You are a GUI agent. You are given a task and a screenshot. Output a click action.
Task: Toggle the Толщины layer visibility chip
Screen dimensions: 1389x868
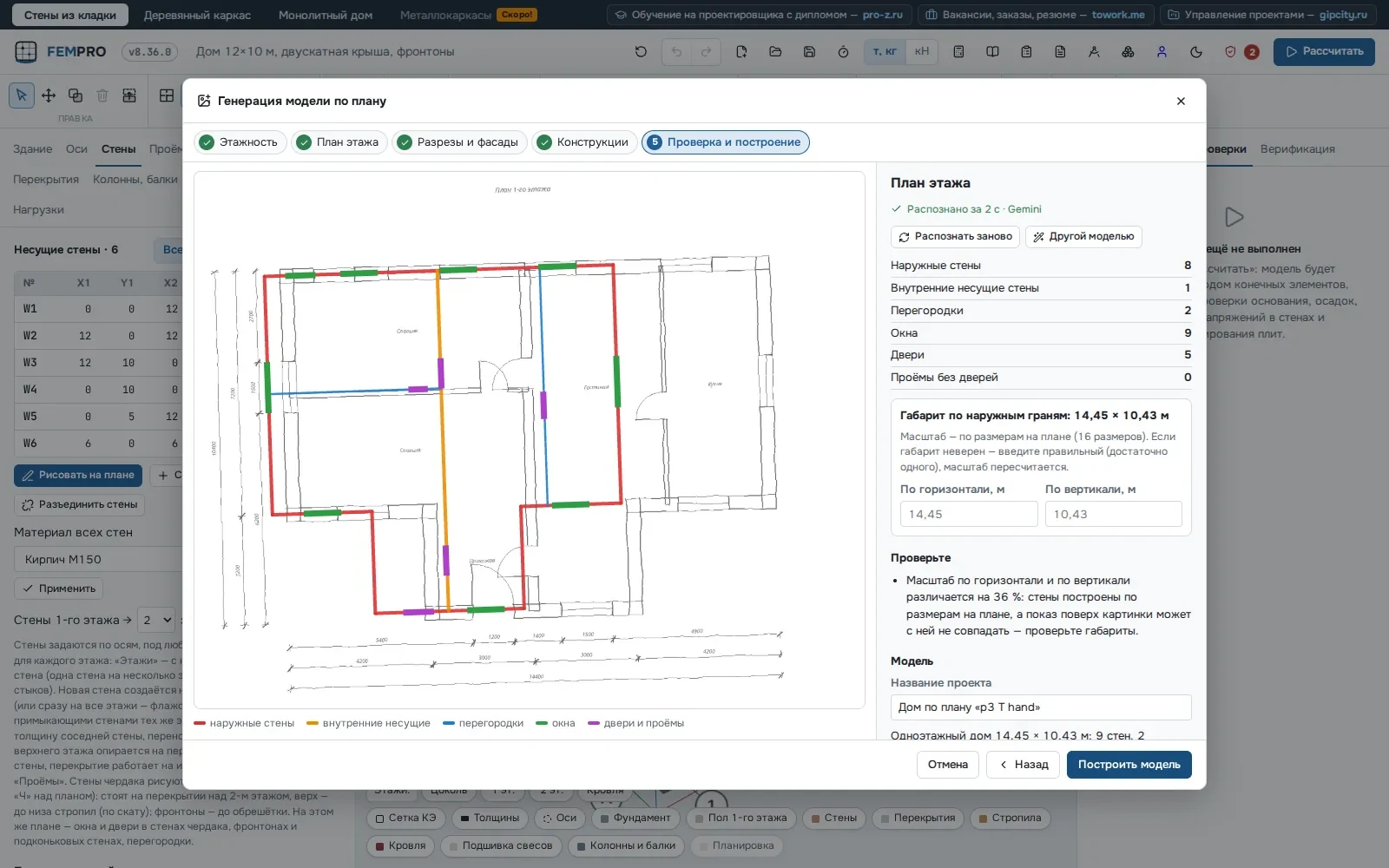[490, 818]
